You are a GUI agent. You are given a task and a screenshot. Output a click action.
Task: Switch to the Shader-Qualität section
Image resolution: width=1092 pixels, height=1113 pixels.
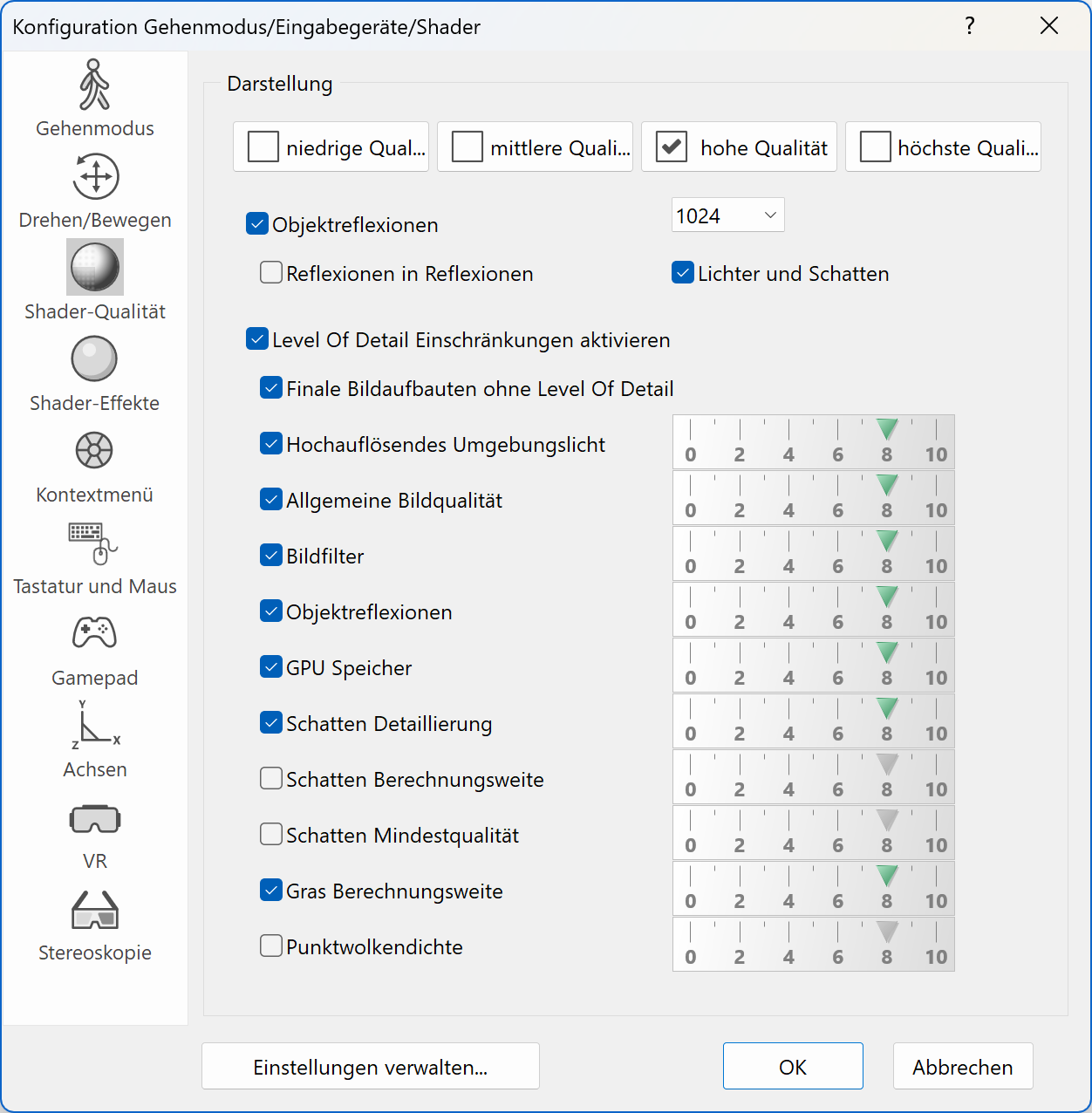click(x=95, y=268)
